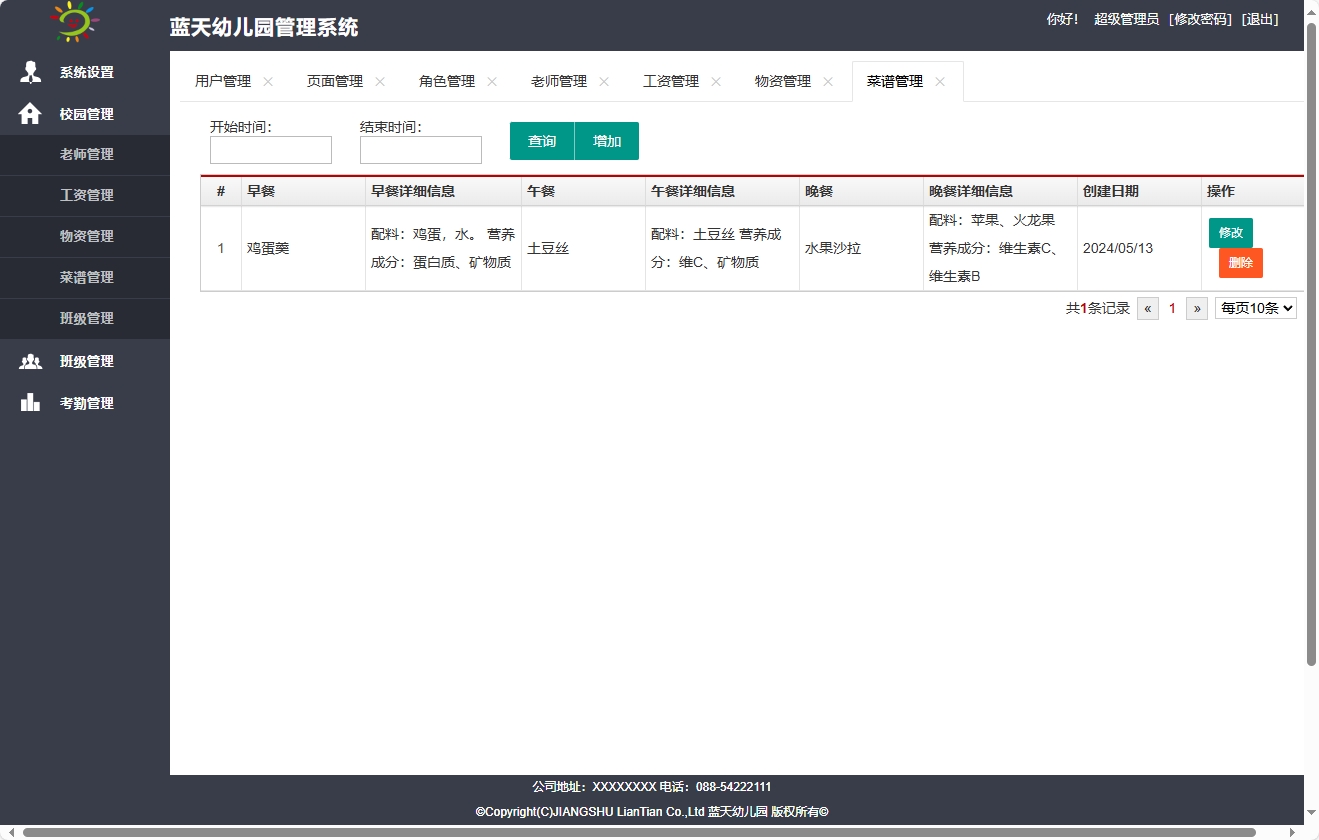
Task: Open the 每页10条 page size dropdown
Action: tap(1255, 308)
